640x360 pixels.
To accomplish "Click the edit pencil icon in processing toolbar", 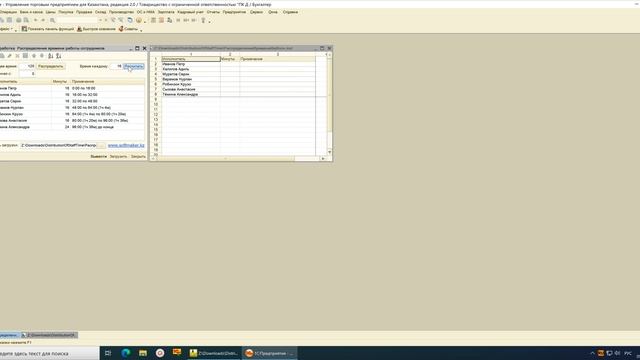I will (9, 56).
